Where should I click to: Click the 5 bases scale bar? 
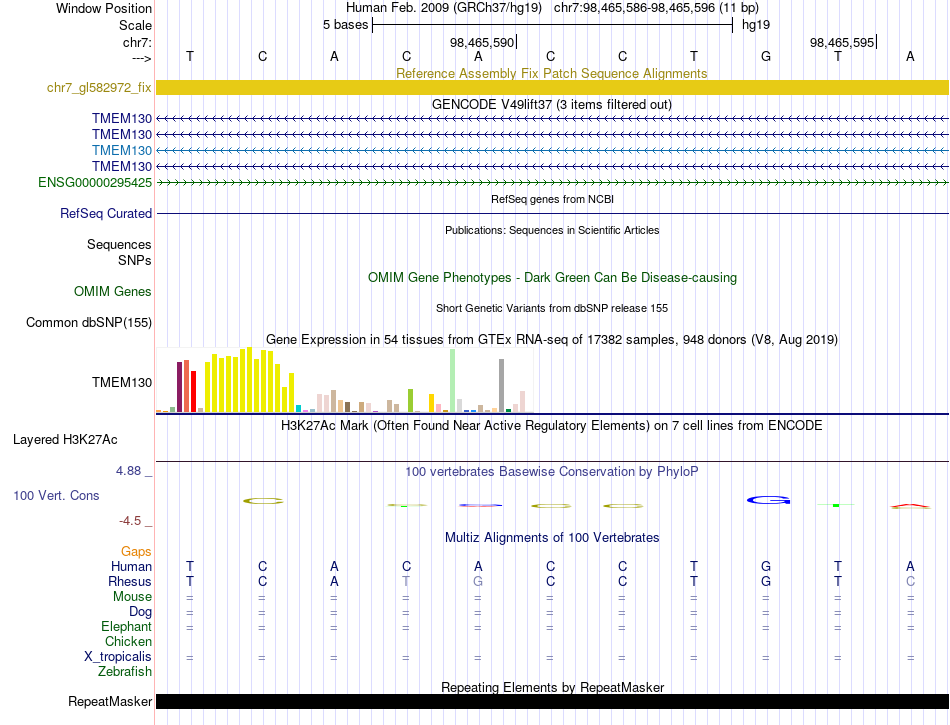(552, 25)
